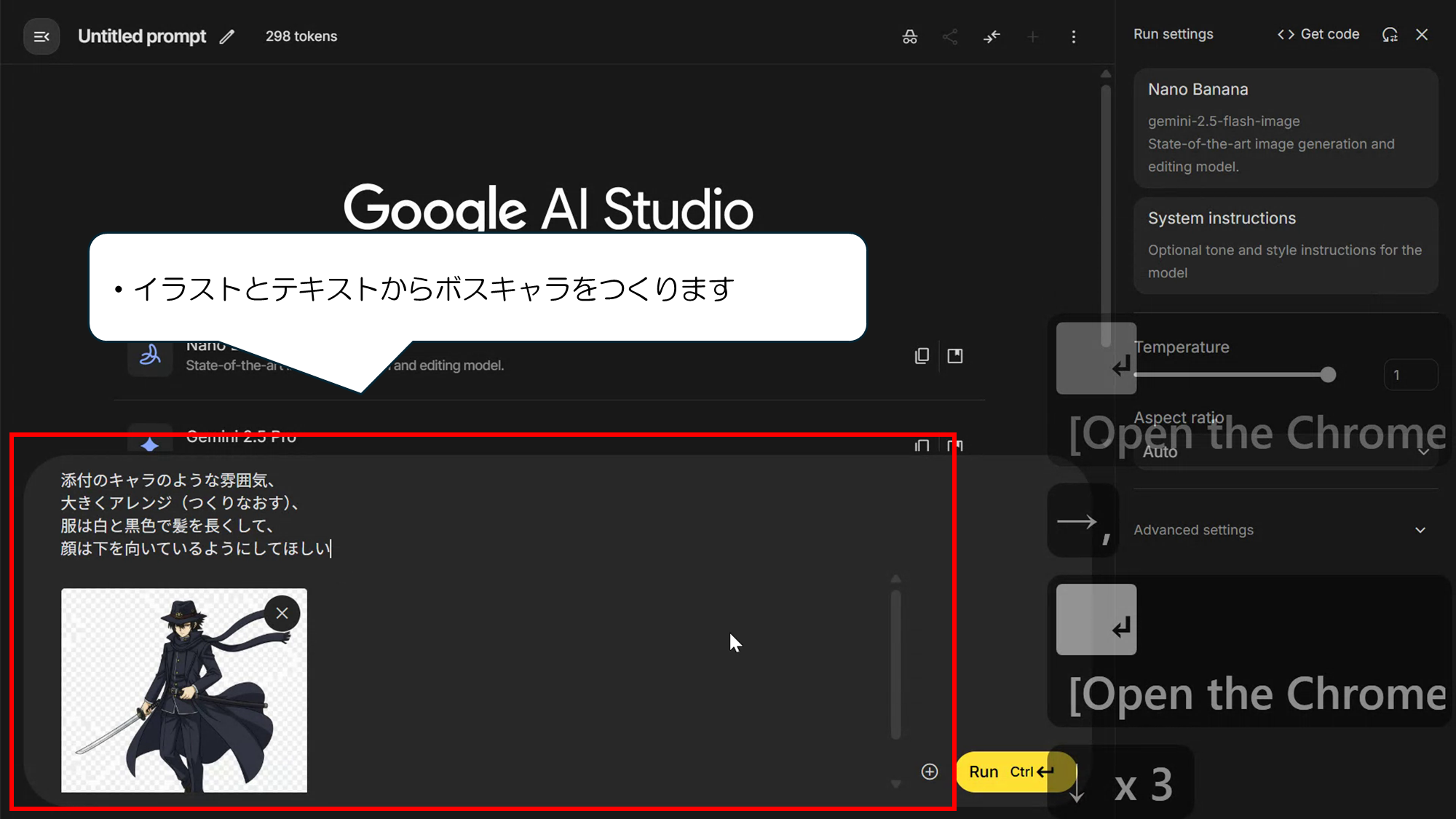Image resolution: width=1456 pixels, height=819 pixels.
Task: Click the "Untitled prompt" title
Action: point(142,36)
